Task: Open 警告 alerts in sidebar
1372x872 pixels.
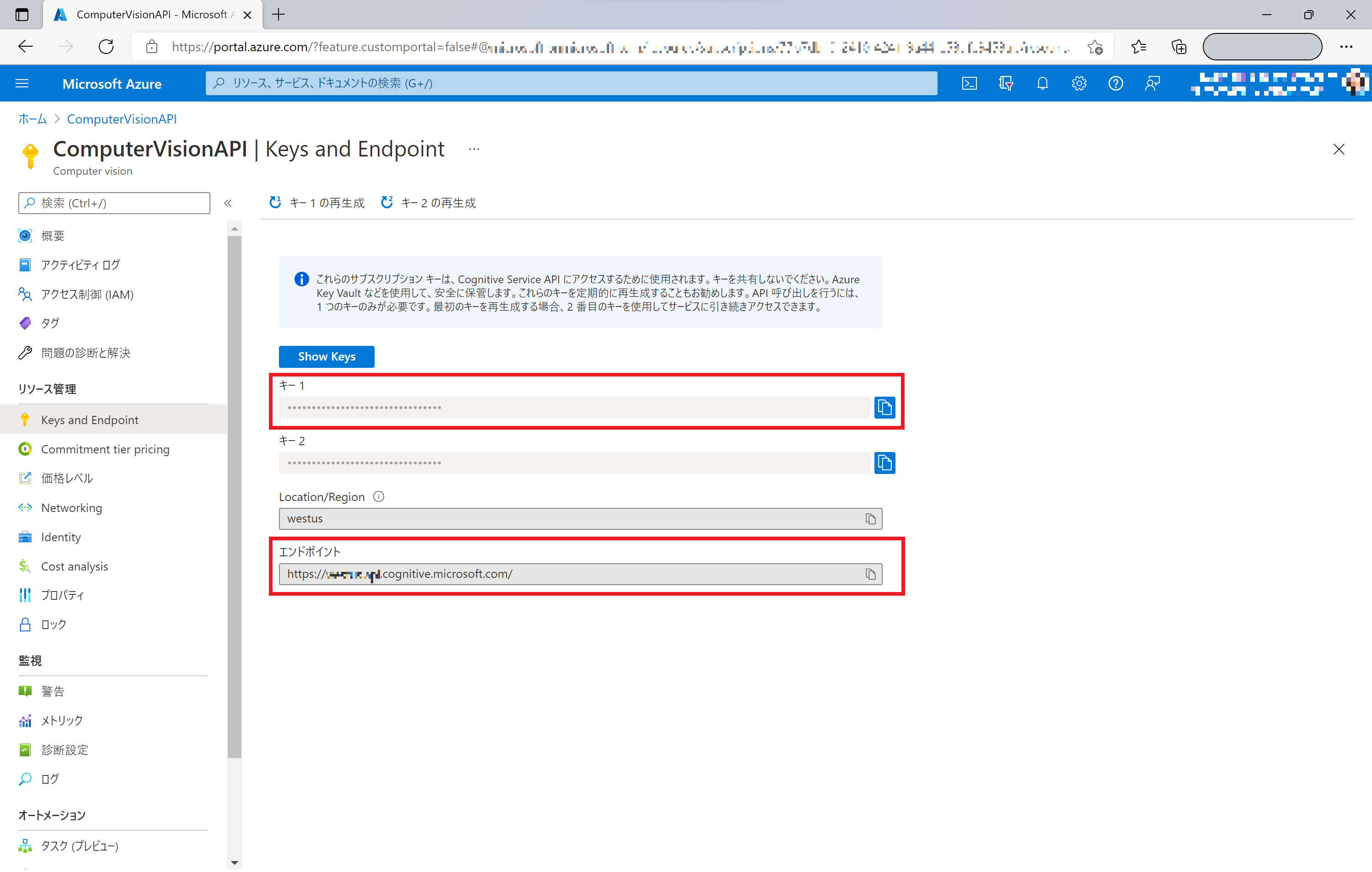Action: point(114,691)
